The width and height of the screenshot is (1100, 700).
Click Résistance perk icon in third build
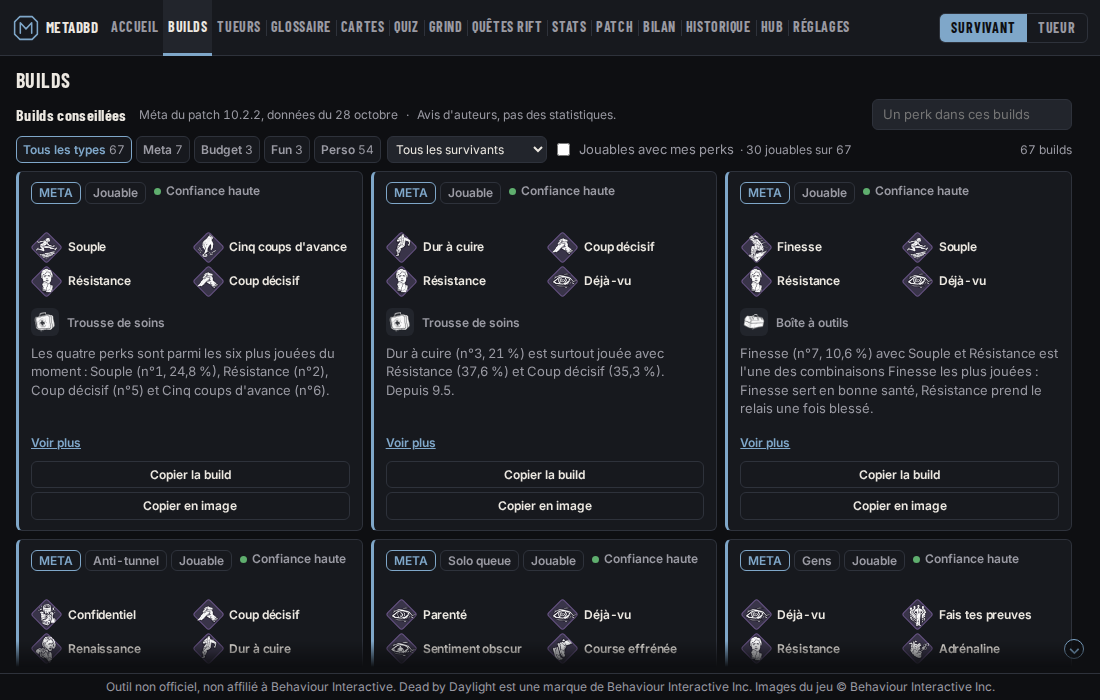756,281
